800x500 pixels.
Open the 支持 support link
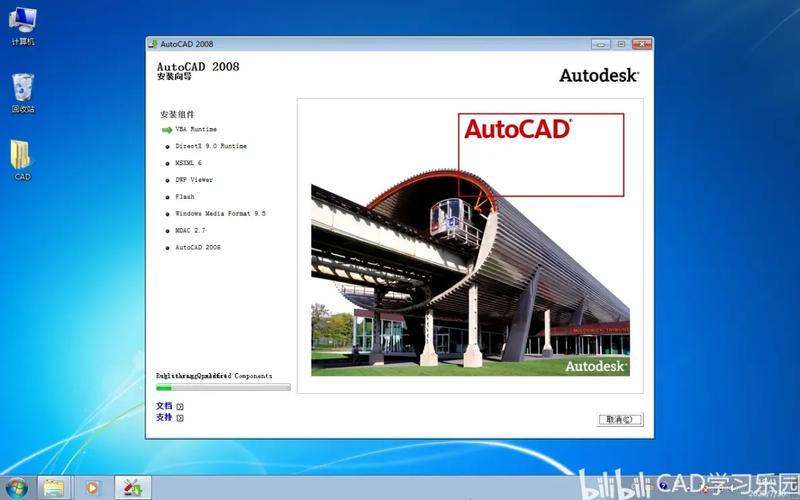164,417
